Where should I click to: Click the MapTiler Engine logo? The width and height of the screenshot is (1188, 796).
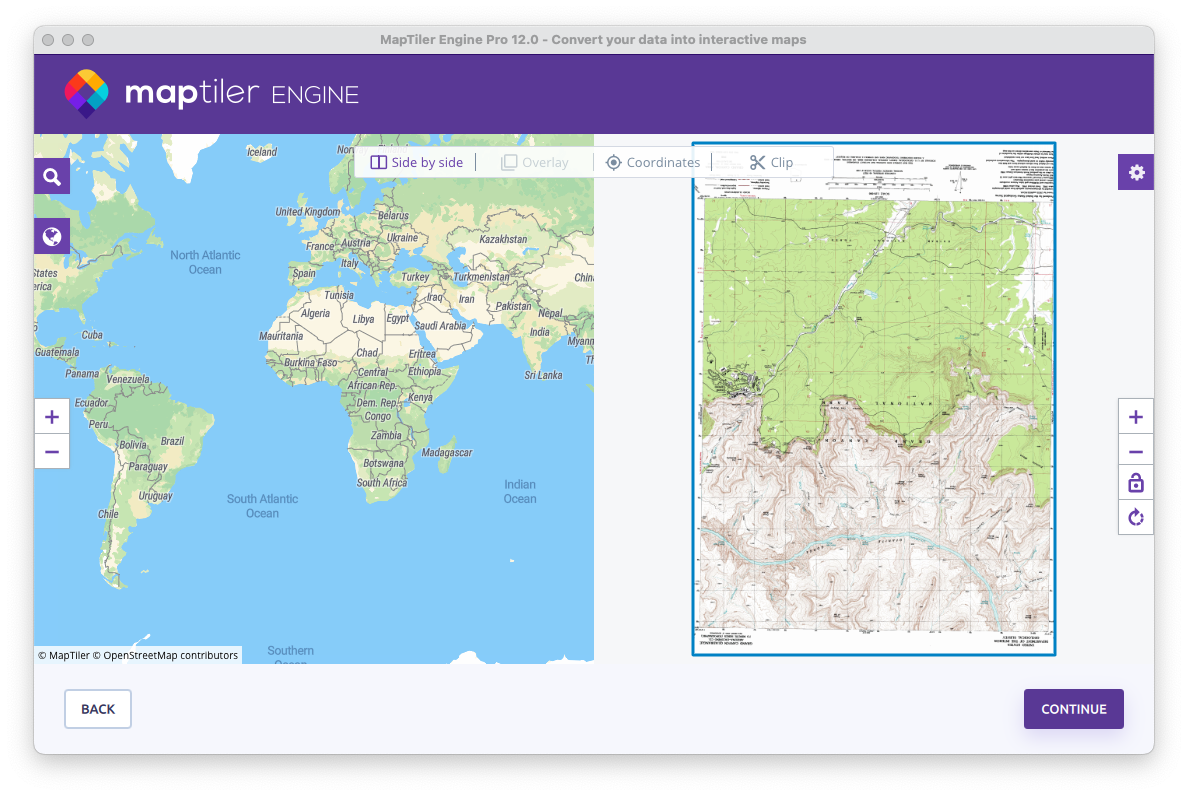[212, 94]
